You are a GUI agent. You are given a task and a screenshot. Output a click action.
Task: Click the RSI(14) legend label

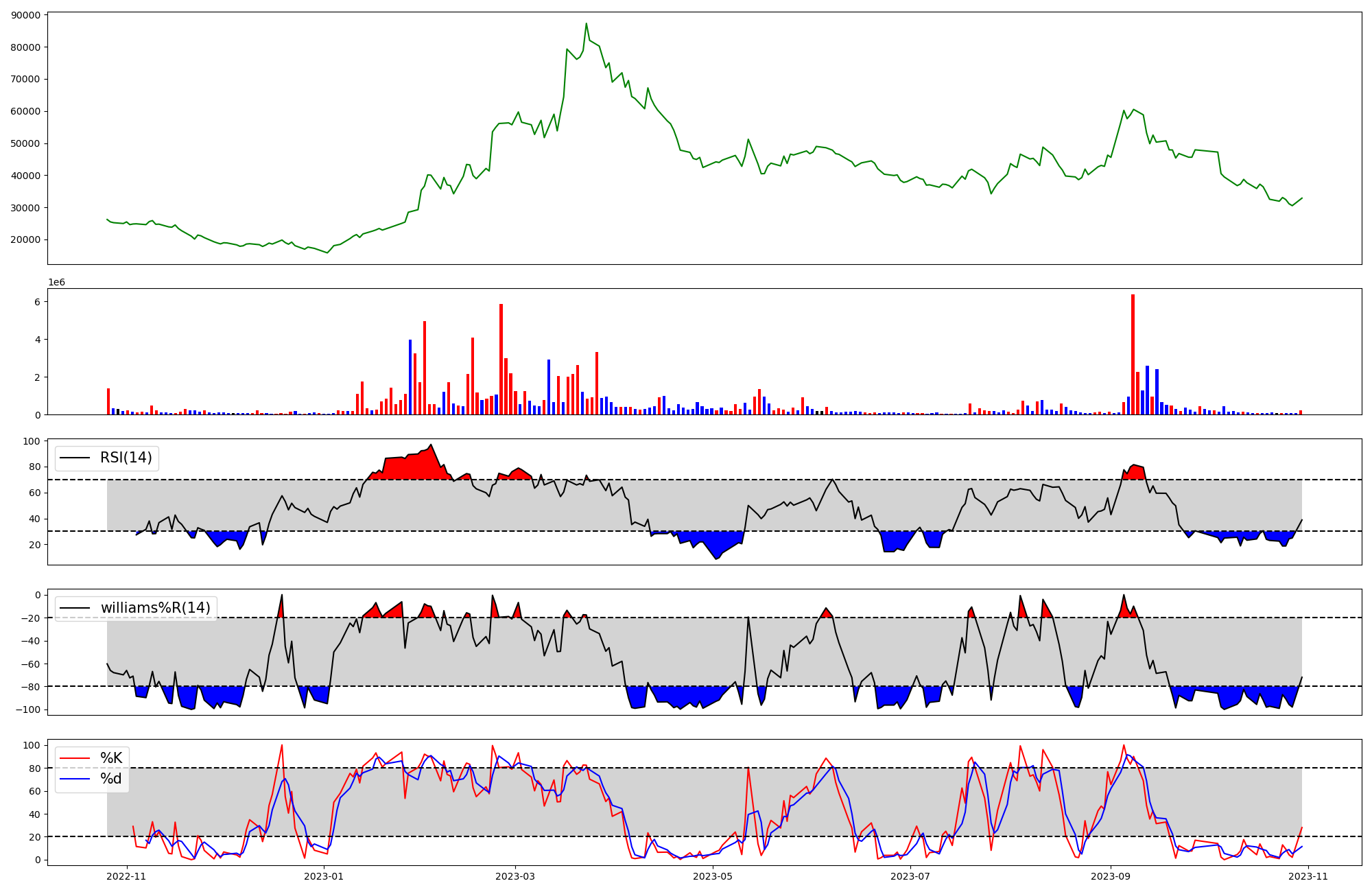pos(126,458)
